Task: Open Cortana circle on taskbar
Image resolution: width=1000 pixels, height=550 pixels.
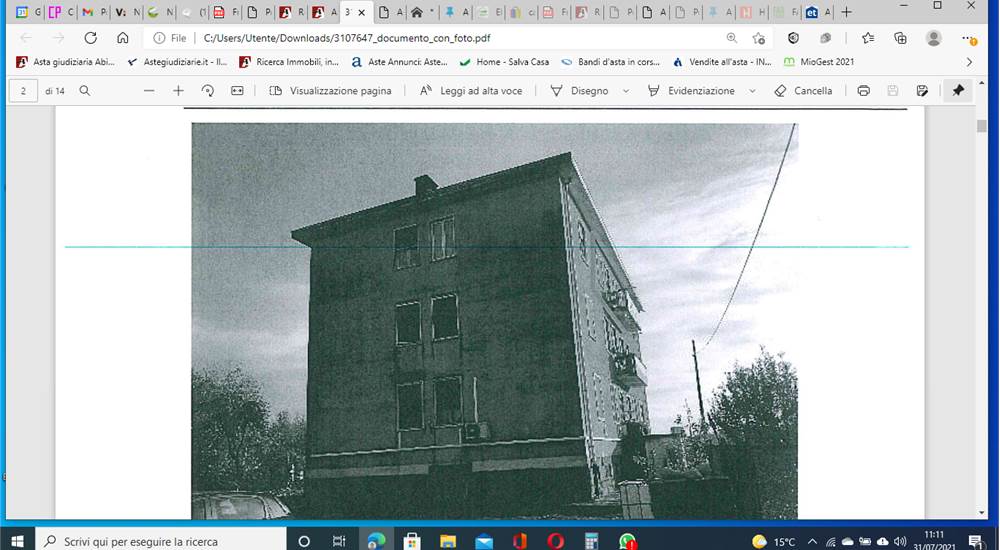Action: 304,541
